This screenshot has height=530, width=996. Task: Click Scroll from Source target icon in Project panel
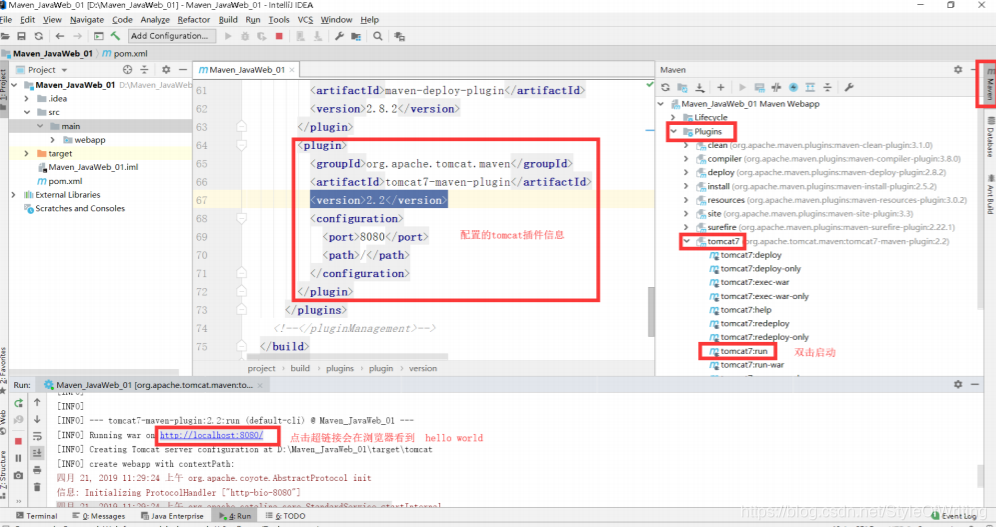127,69
